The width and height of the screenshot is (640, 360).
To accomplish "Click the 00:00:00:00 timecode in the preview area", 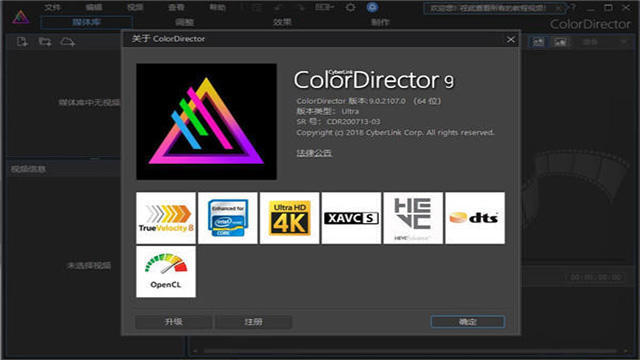I will click(596, 277).
